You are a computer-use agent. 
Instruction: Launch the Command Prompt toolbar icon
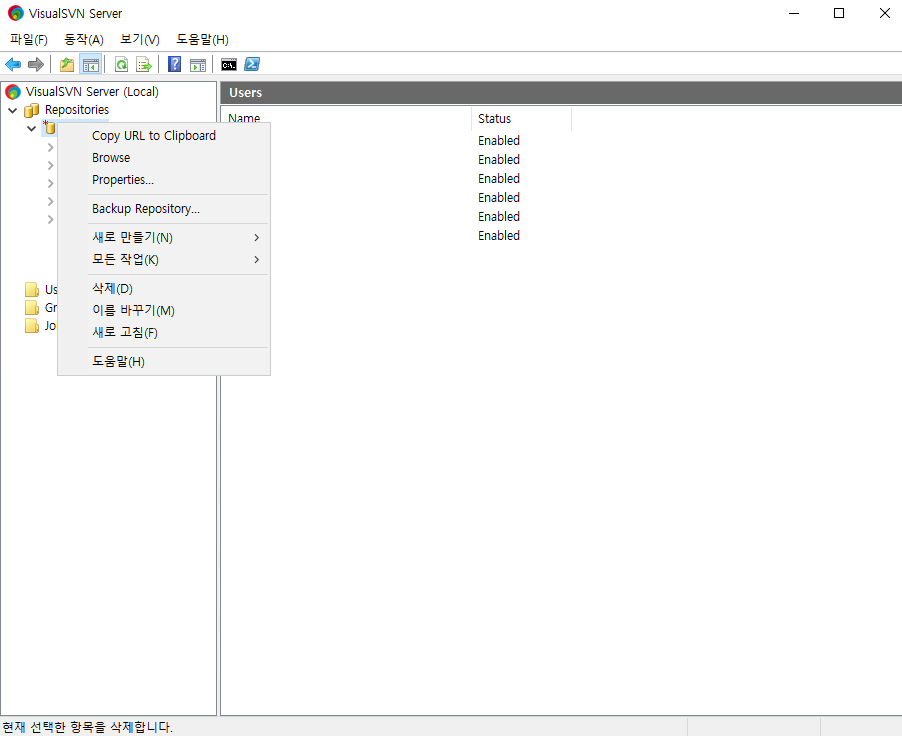point(229,64)
